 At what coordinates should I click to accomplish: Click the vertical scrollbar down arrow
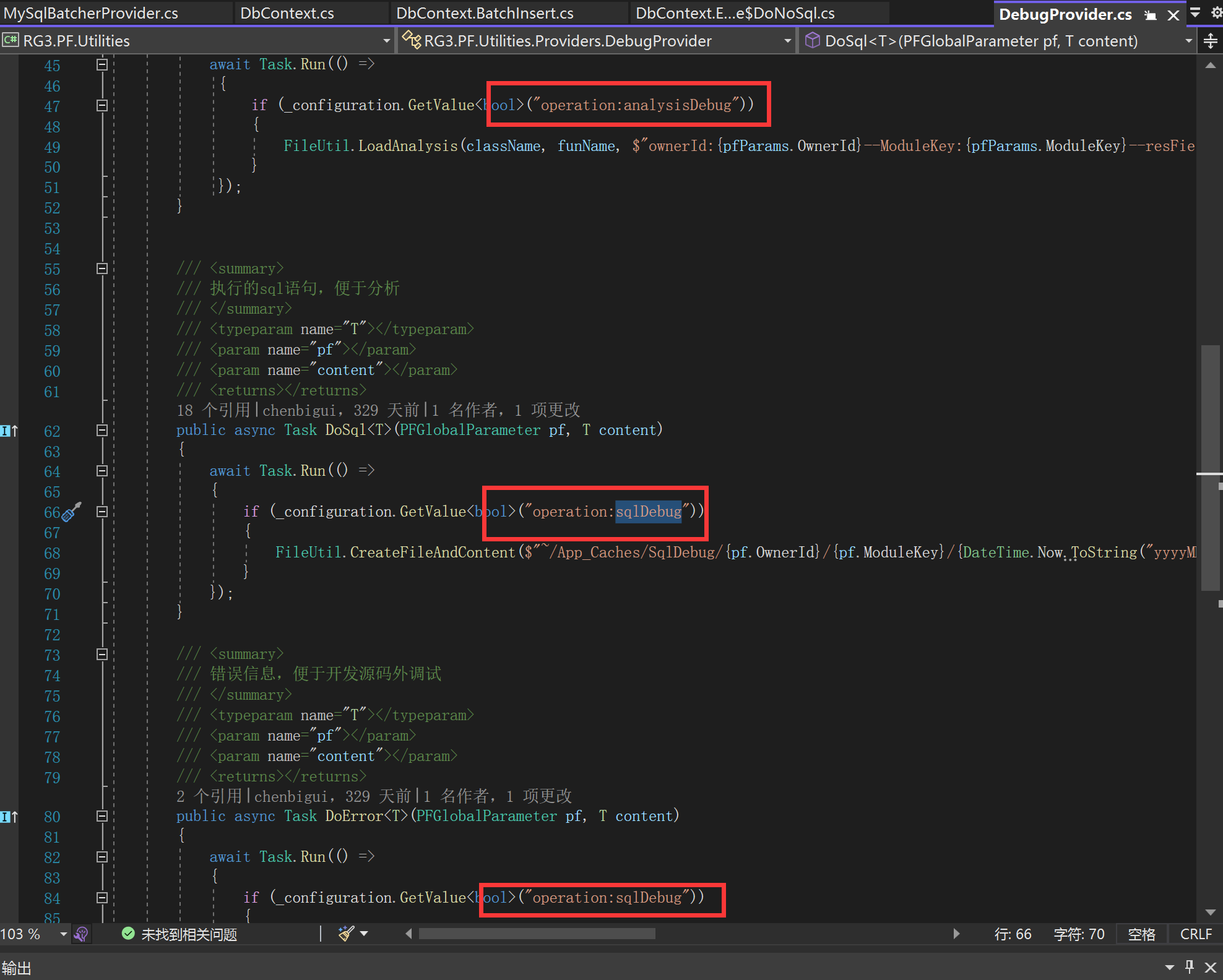tap(1211, 912)
